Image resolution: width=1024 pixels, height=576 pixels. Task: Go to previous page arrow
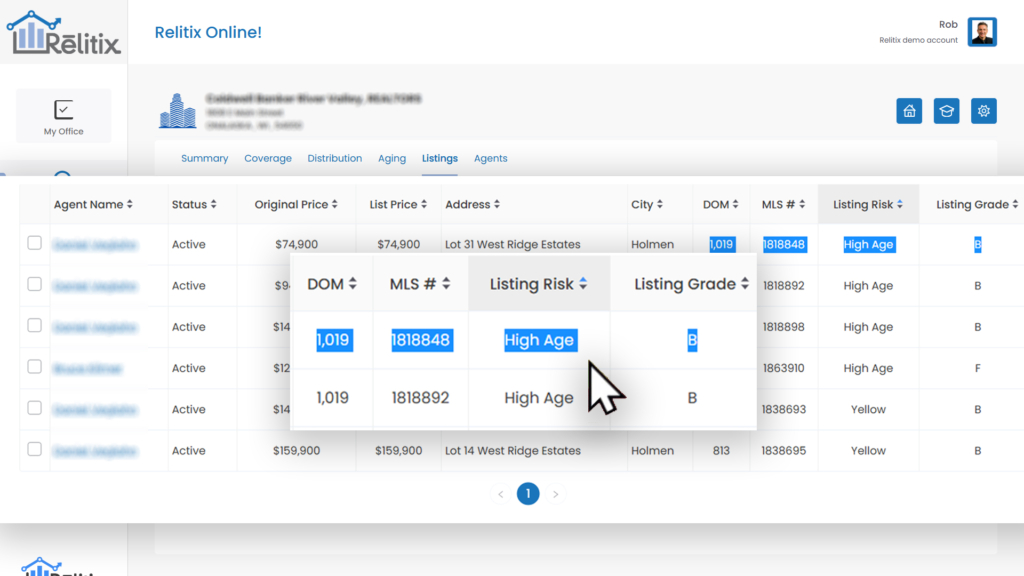(x=501, y=494)
